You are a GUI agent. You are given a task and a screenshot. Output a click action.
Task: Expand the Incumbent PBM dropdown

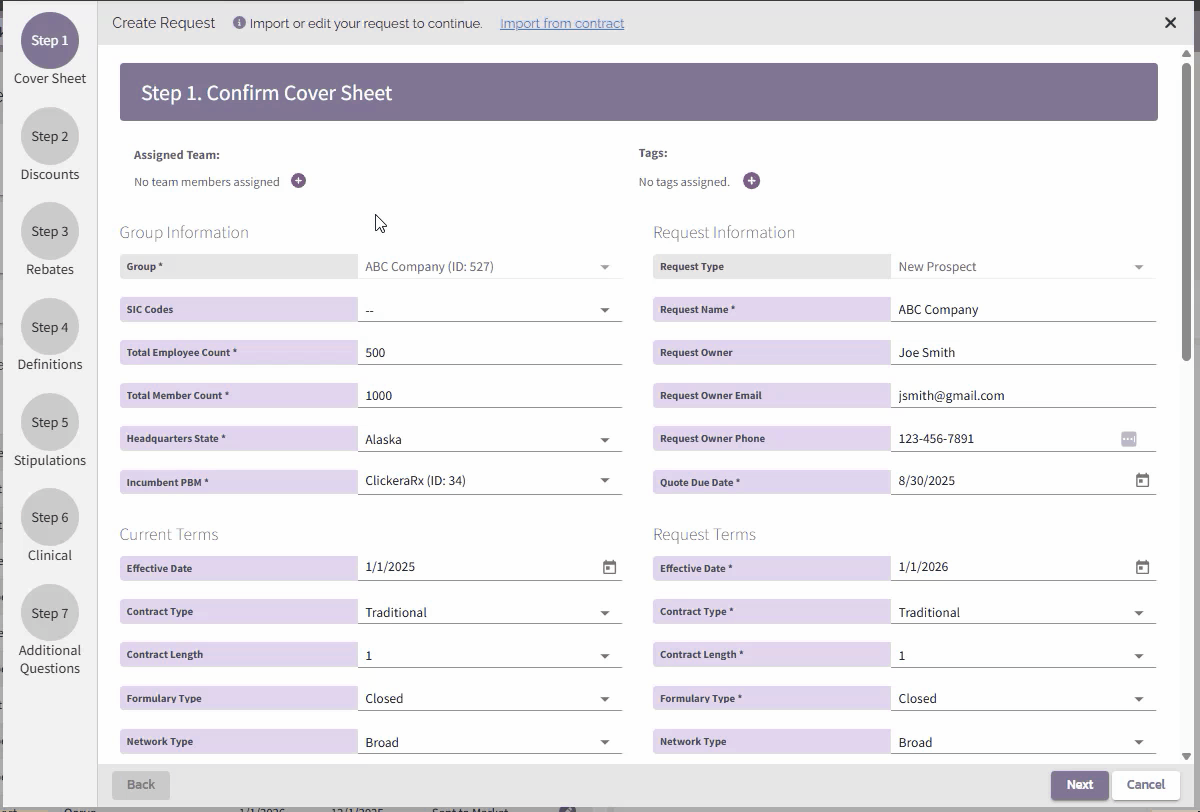pyautogui.click(x=604, y=481)
